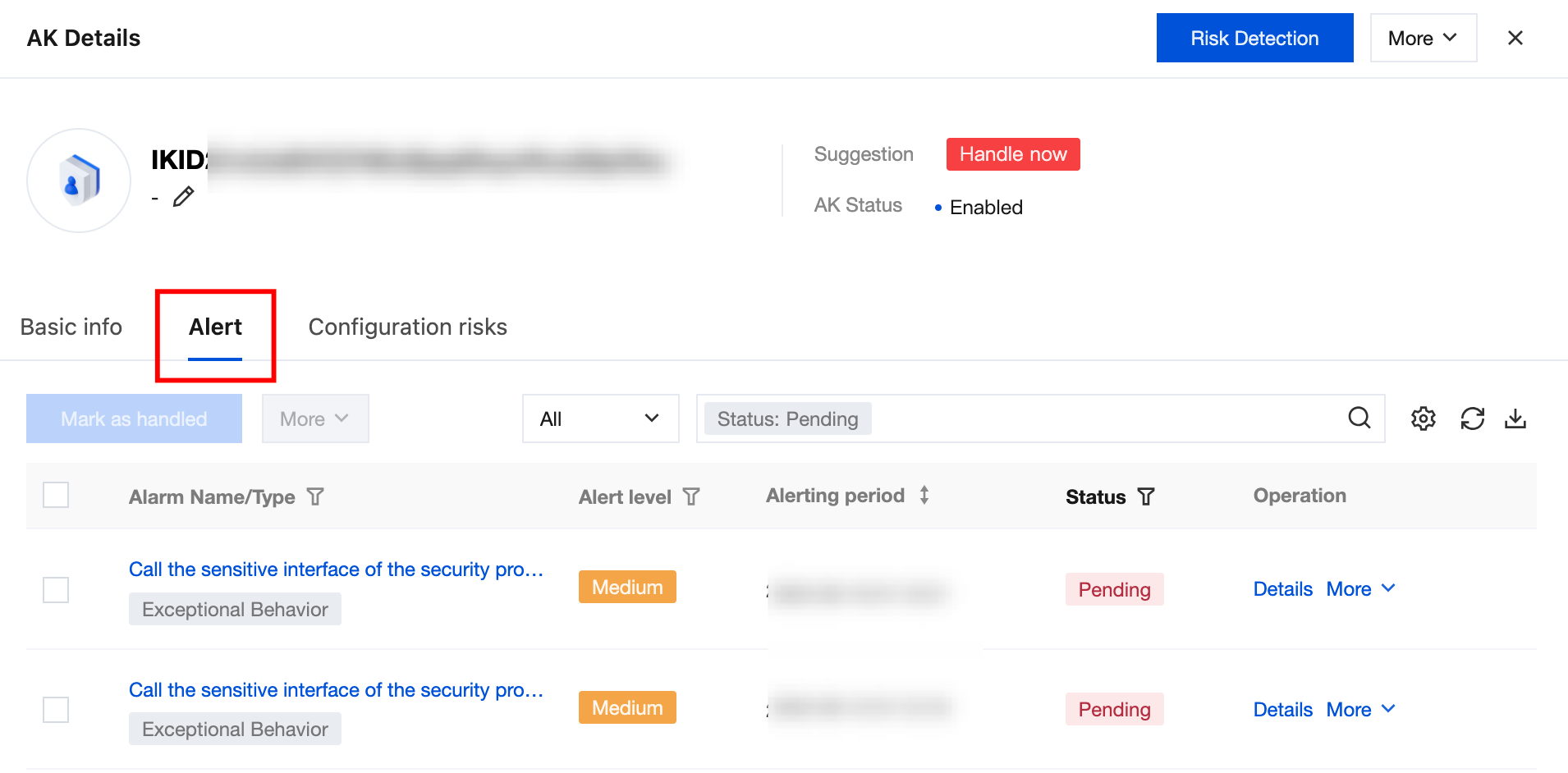Click the Alert level filter icon

pyautogui.click(x=691, y=496)
